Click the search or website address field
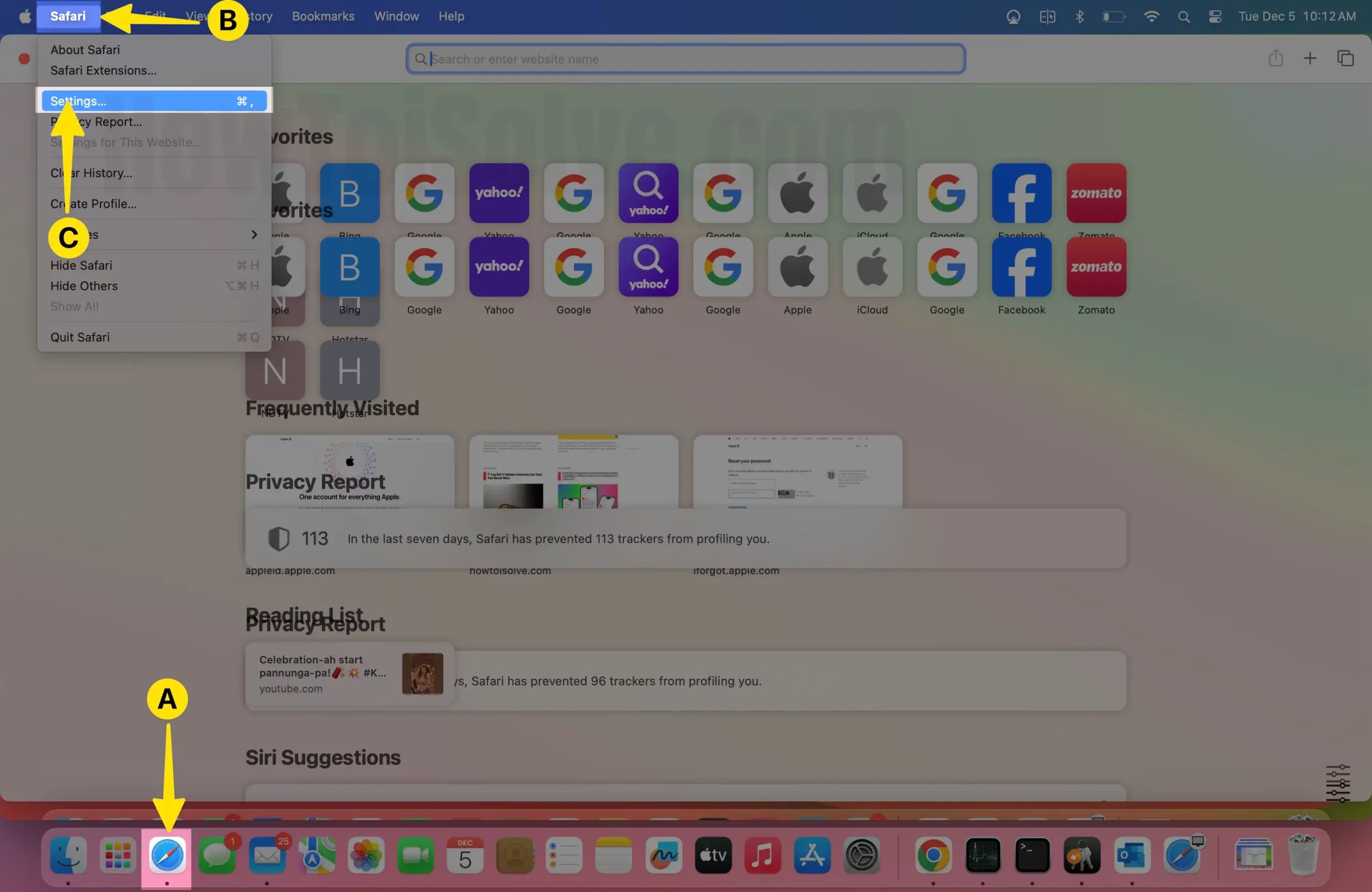Image resolution: width=1372 pixels, height=892 pixels. pos(685,59)
